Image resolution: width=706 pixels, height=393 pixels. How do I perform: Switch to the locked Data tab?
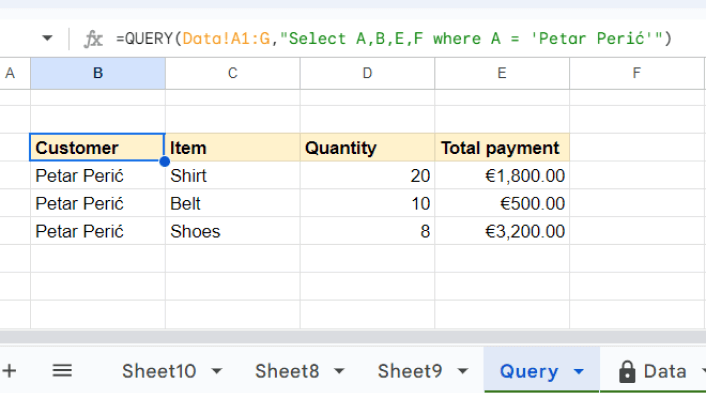tap(665, 371)
